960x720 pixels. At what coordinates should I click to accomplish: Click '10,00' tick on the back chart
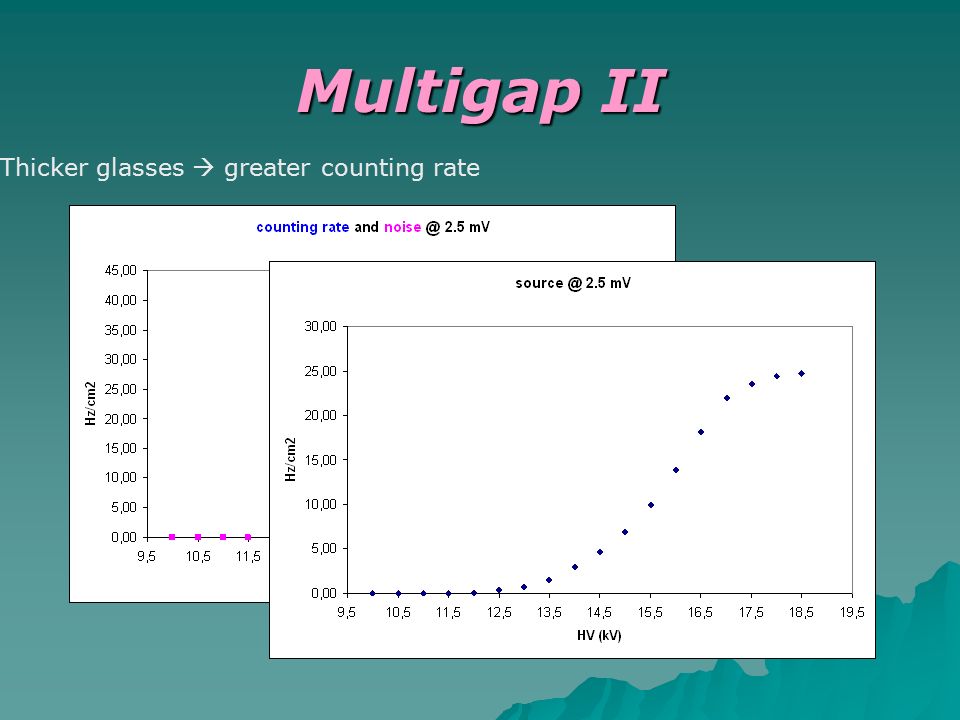click(x=121, y=478)
